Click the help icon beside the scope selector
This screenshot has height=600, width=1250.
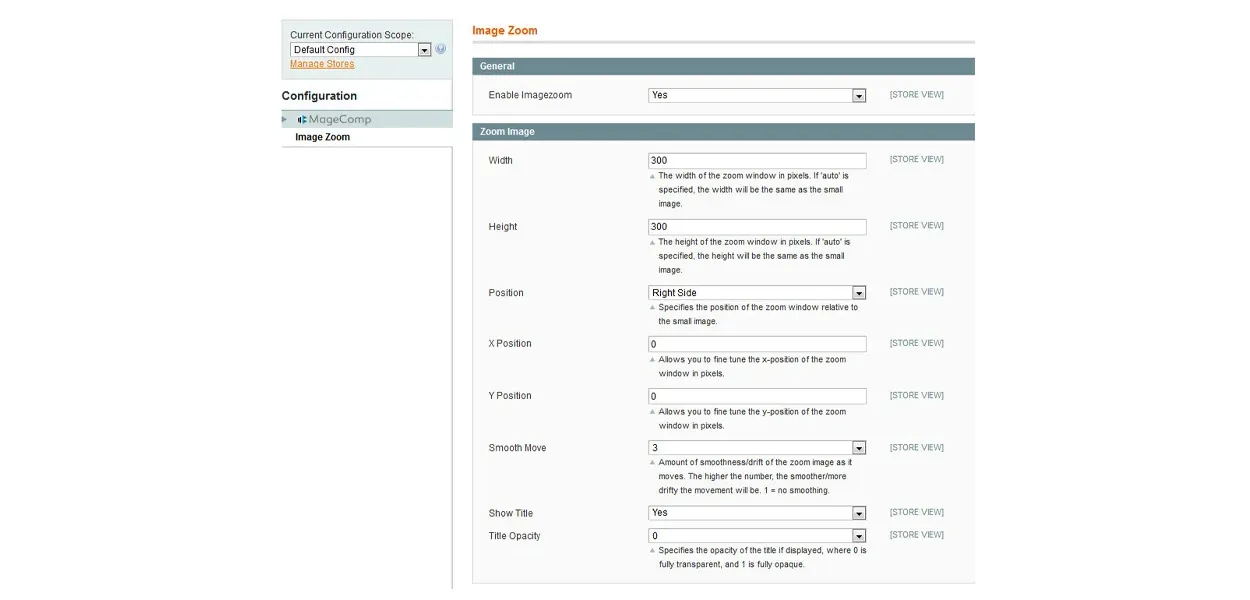tap(441, 49)
